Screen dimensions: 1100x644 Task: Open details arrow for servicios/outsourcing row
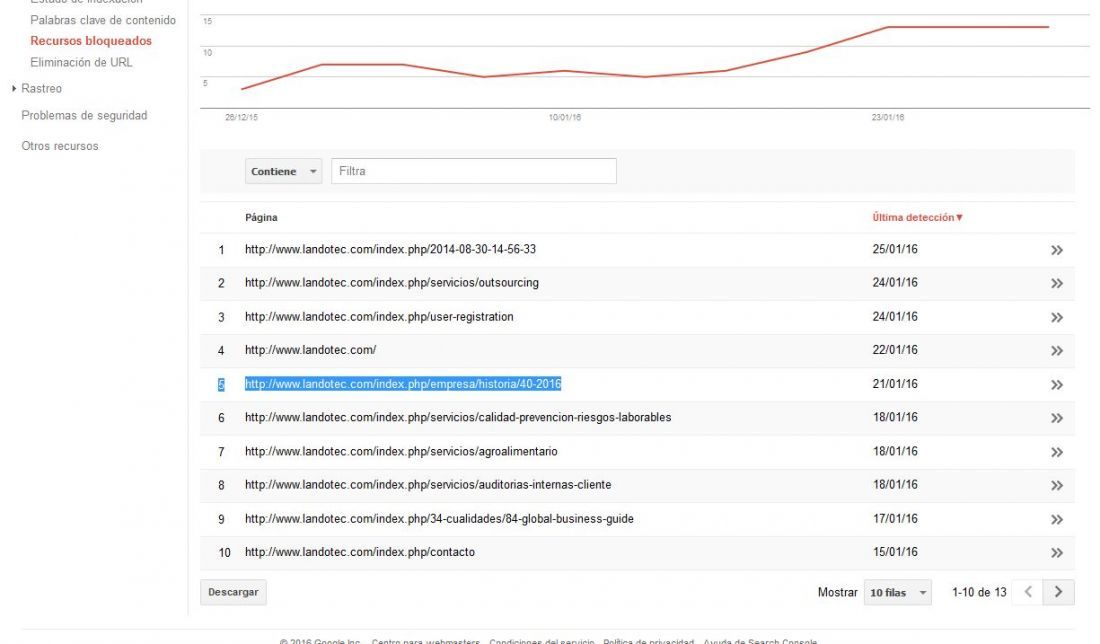tap(1057, 283)
